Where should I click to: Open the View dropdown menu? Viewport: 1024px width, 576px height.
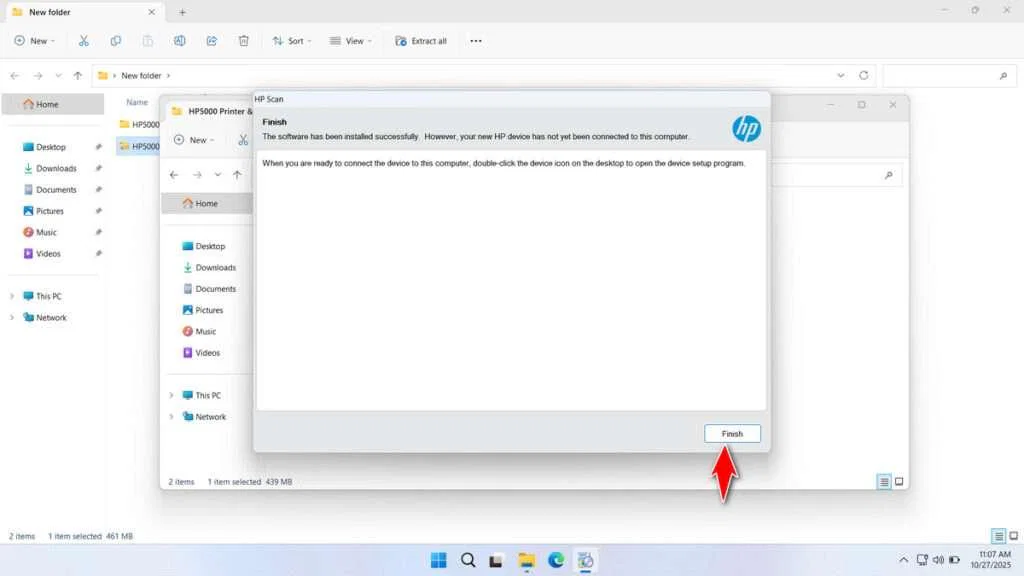click(x=351, y=41)
